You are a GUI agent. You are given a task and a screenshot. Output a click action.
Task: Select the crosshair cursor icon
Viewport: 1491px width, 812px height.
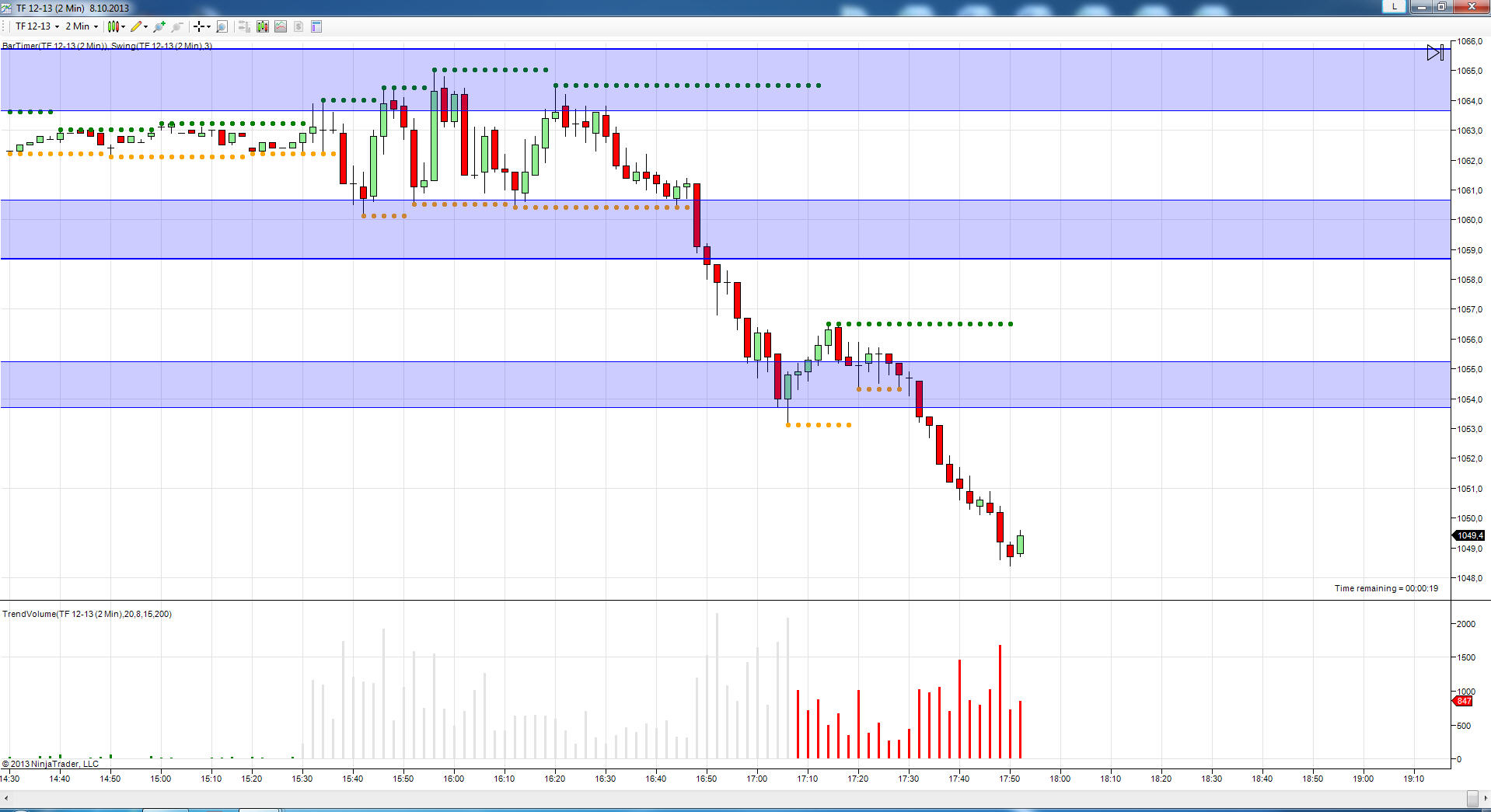click(x=199, y=26)
